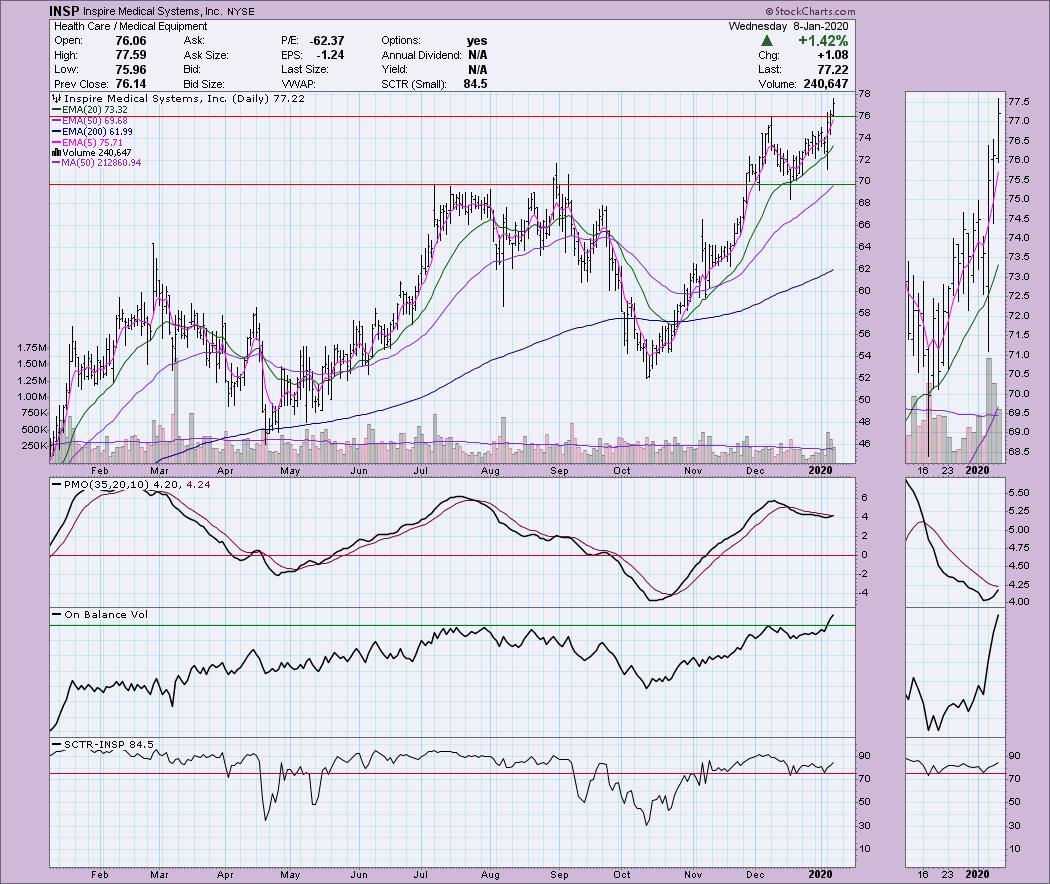Click the Chg value +1.08
The image size is (1050, 884).
[x=832, y=55]
